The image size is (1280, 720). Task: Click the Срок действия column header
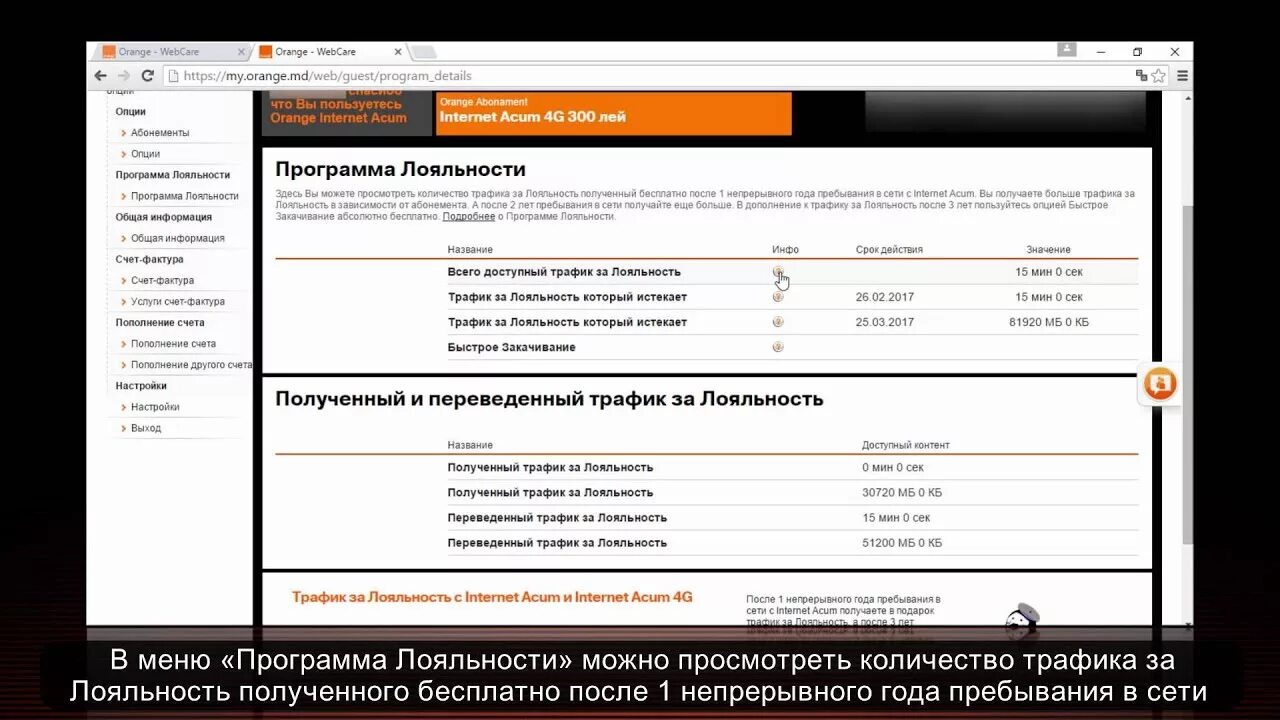[889, 250]
